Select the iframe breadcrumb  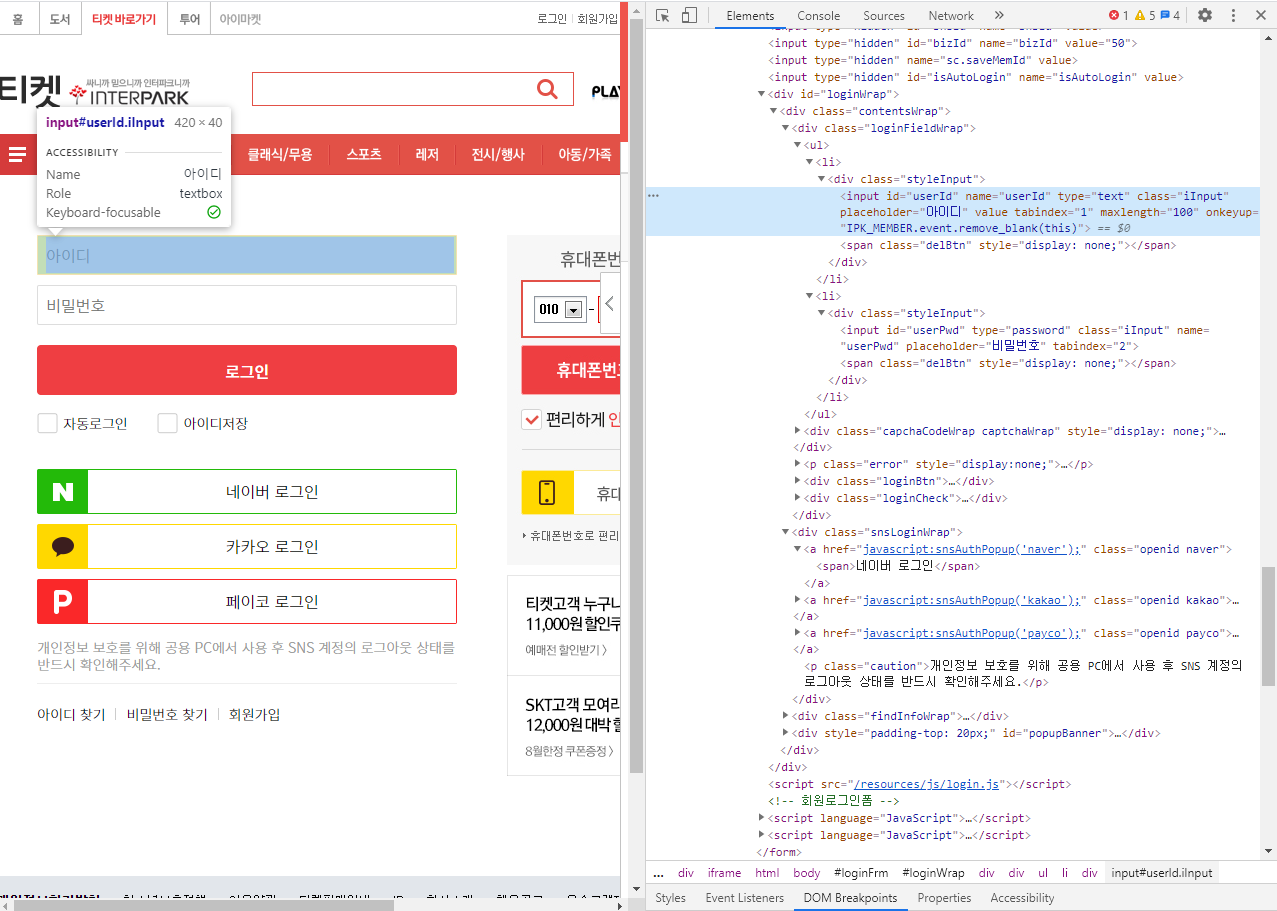point(724,873)
